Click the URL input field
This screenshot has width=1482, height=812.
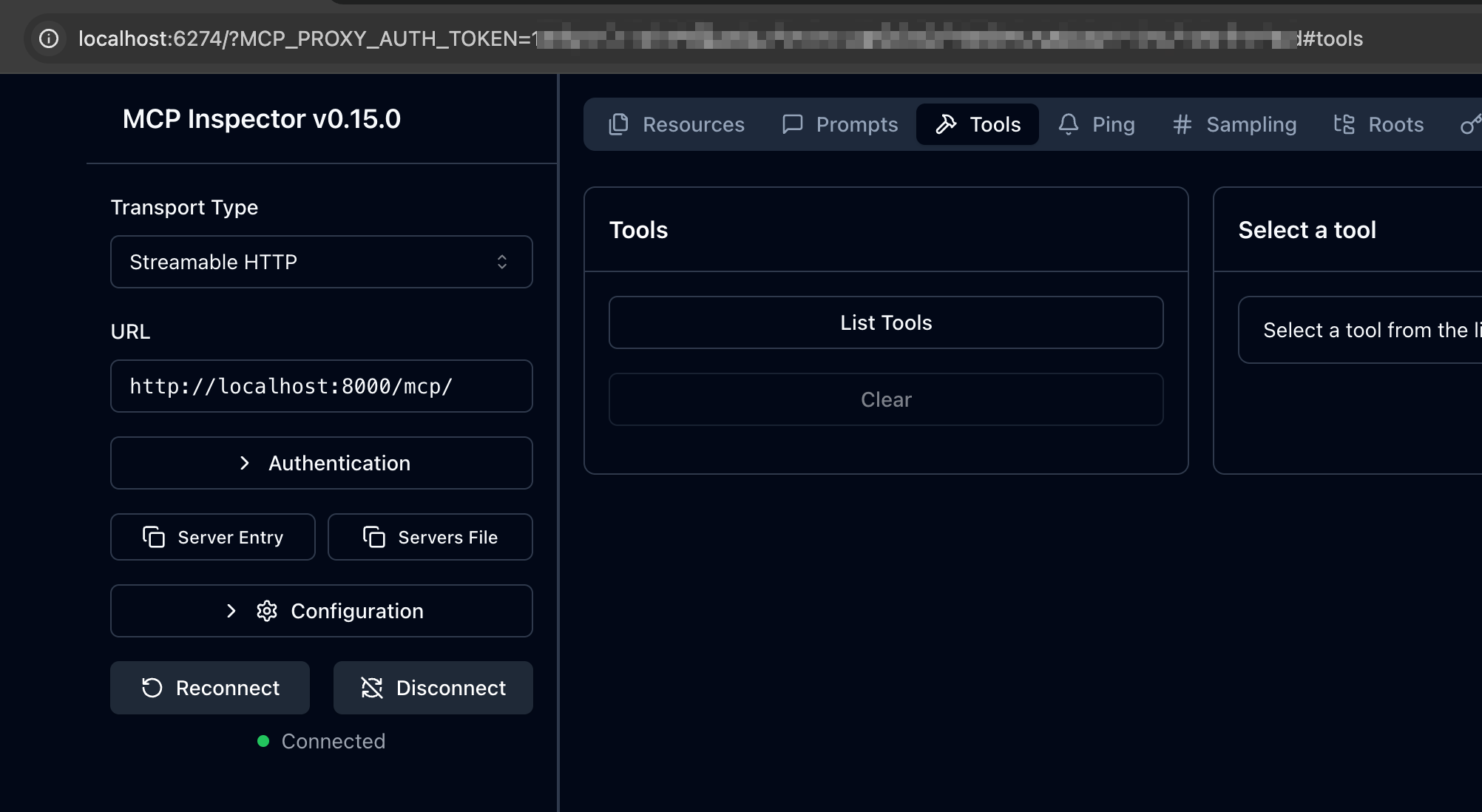pyautogui.click(x=321, y=386)
